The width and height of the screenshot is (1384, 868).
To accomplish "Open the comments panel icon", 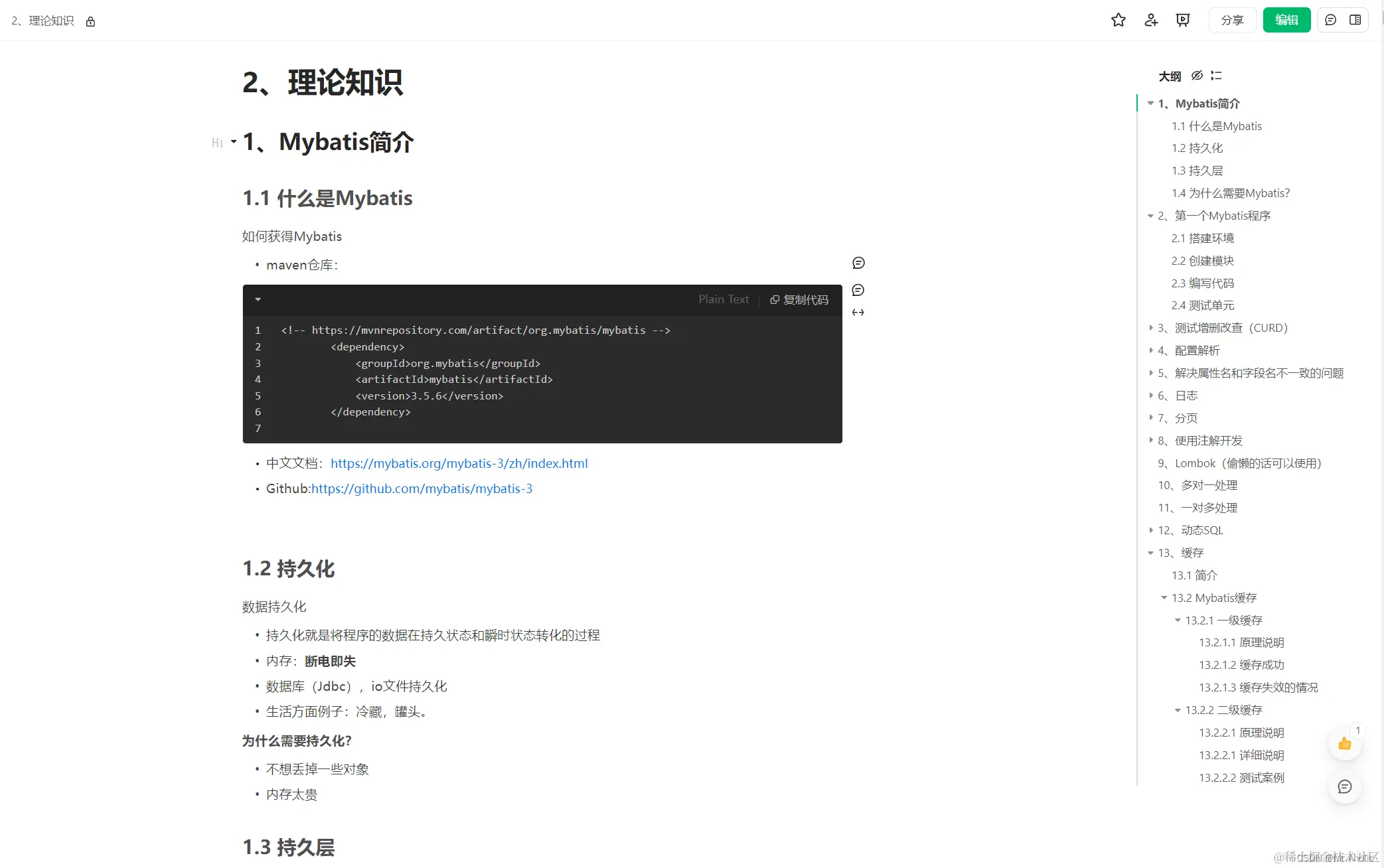I will (x=1330, y=20).
